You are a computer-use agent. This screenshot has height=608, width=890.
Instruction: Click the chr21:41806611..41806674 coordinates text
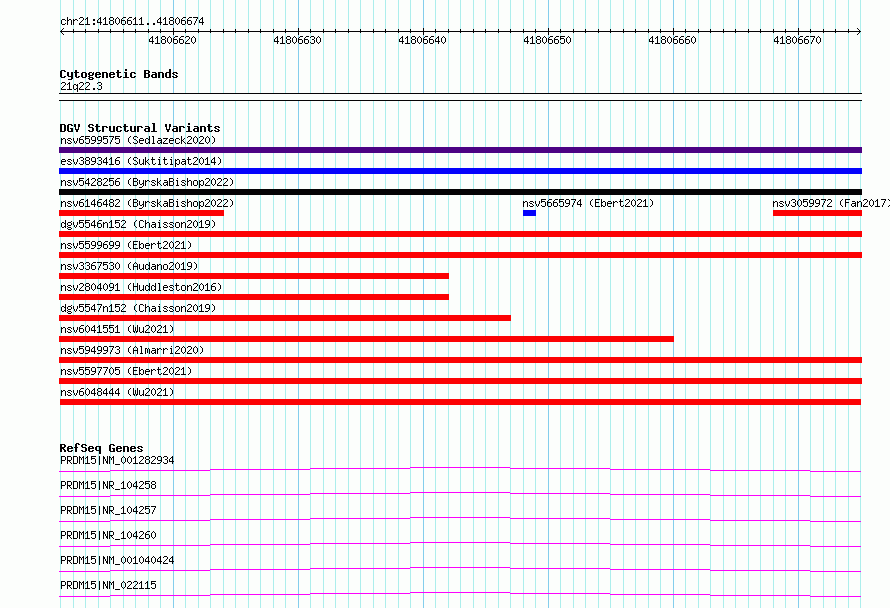[132, 22]
